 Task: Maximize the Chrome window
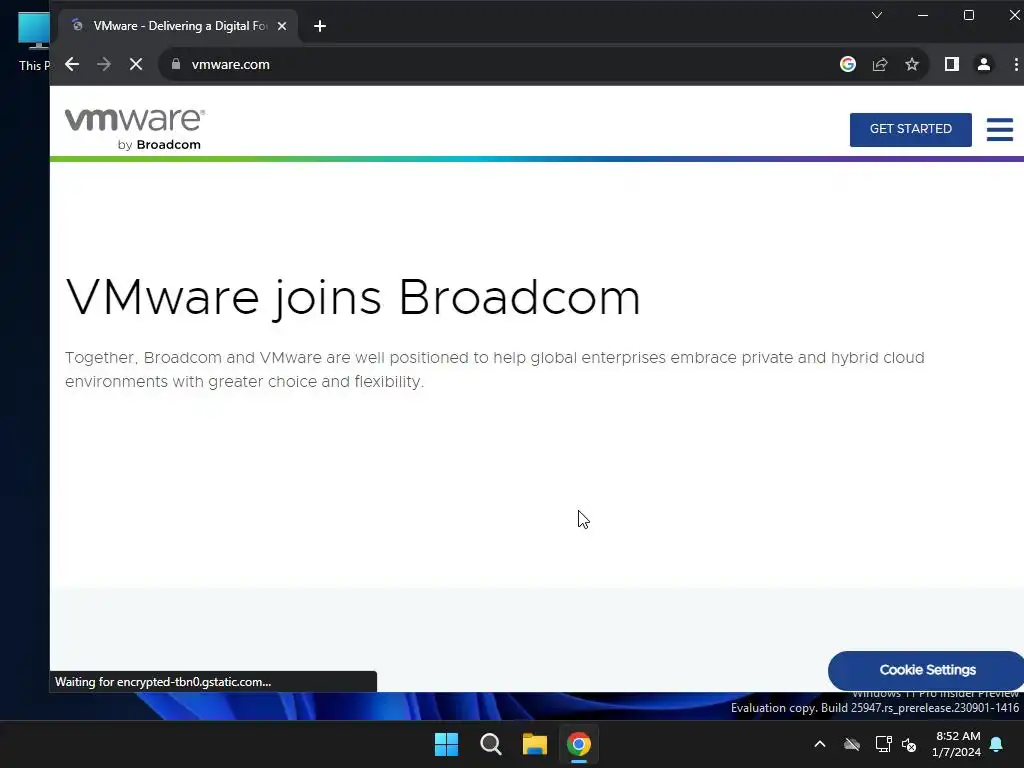point(969,15)
